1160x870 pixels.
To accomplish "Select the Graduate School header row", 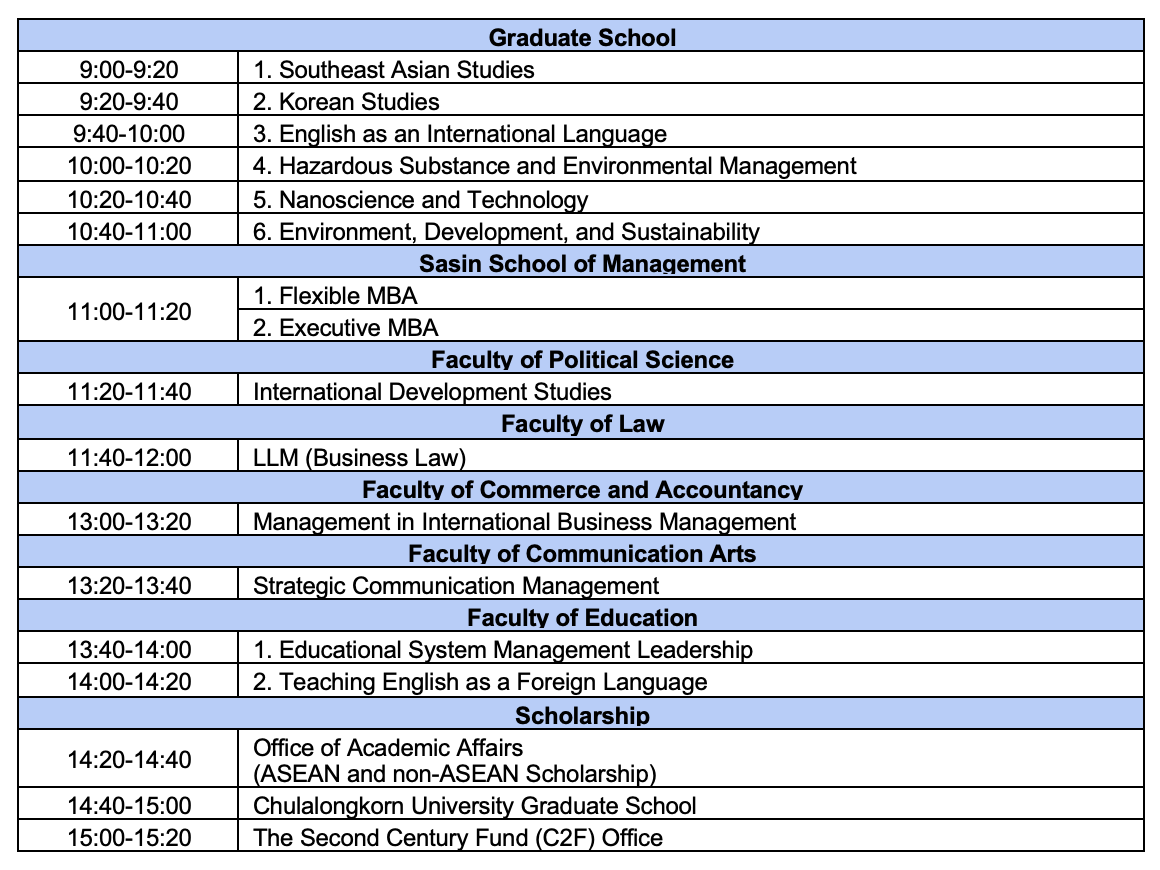I will point(580,38).
